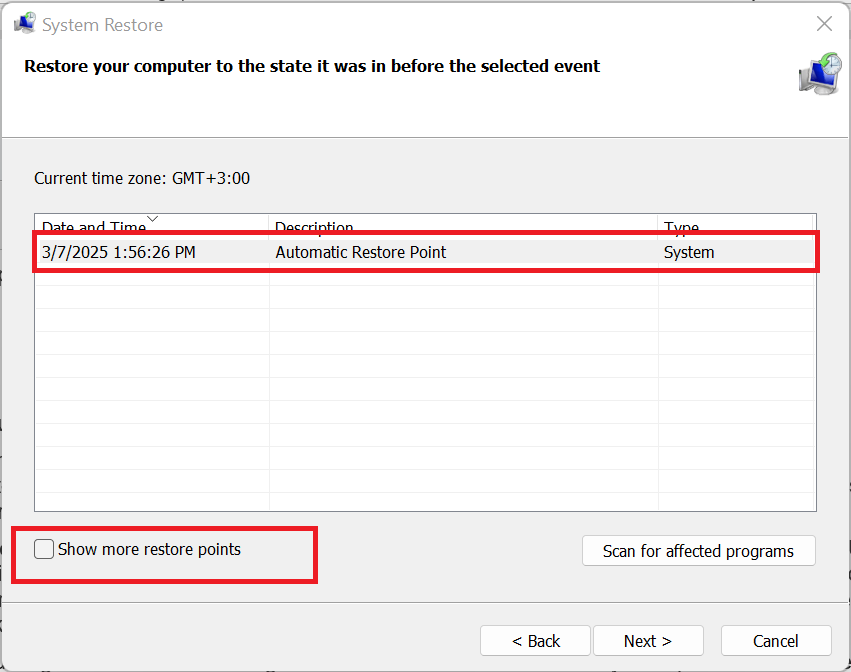Viewport: 851px width, 672px height.
Task: Click the Automatic Restore Point description cell
Action: click(361, 252)
